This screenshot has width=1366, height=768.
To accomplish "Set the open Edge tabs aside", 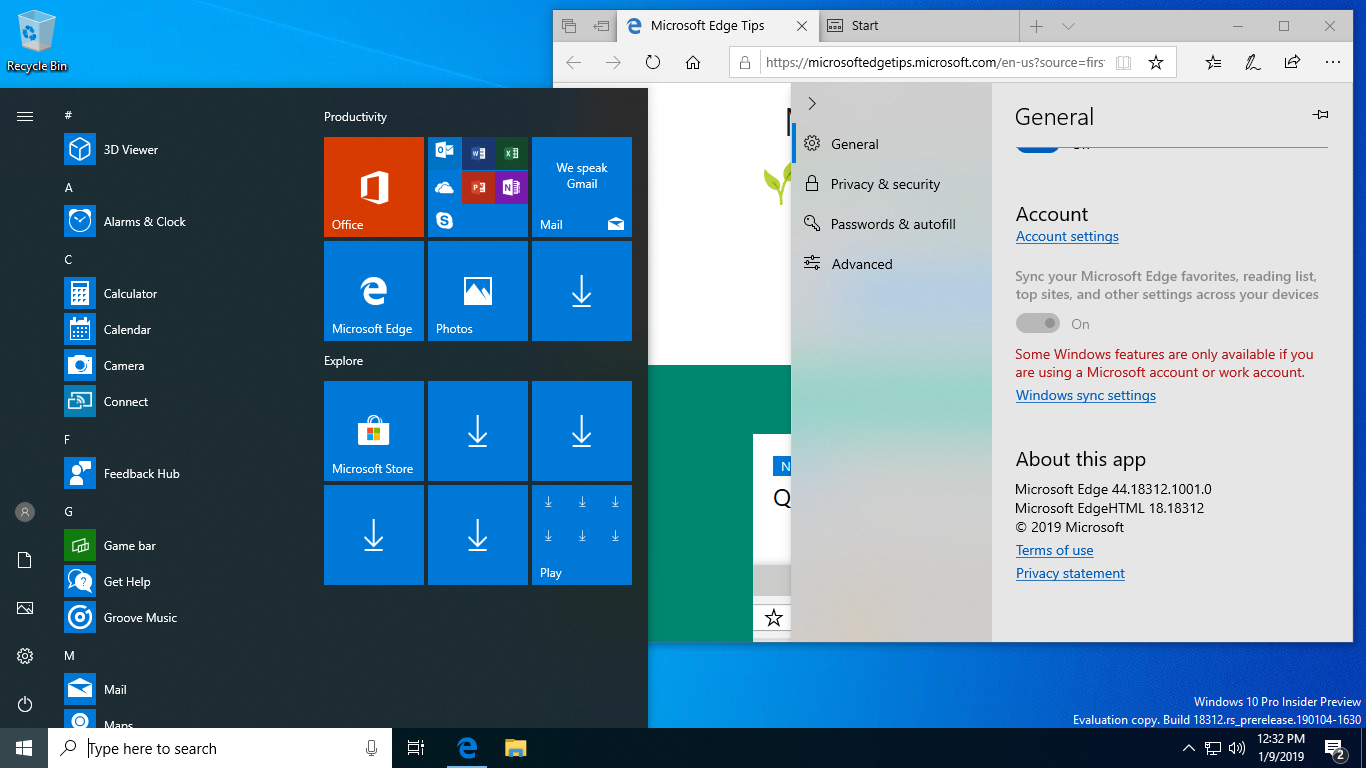I will [x=601, y=26].
